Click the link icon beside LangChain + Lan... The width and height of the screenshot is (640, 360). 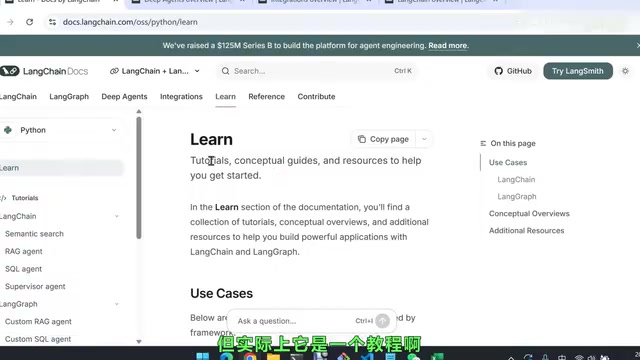[x=114, y=71]
